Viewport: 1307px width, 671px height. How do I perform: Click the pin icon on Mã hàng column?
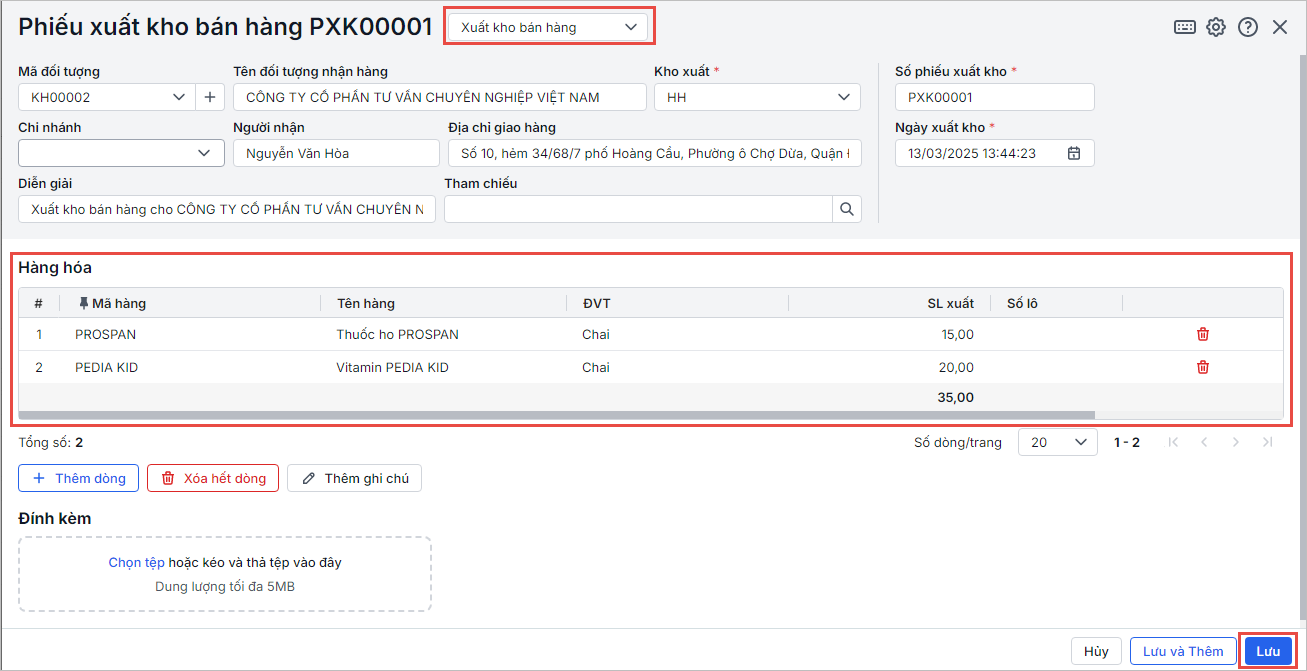click(84, 304)
